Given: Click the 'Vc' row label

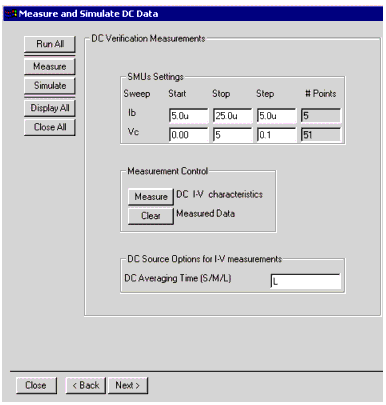Looking at the screenshot, I should (133, 132).
